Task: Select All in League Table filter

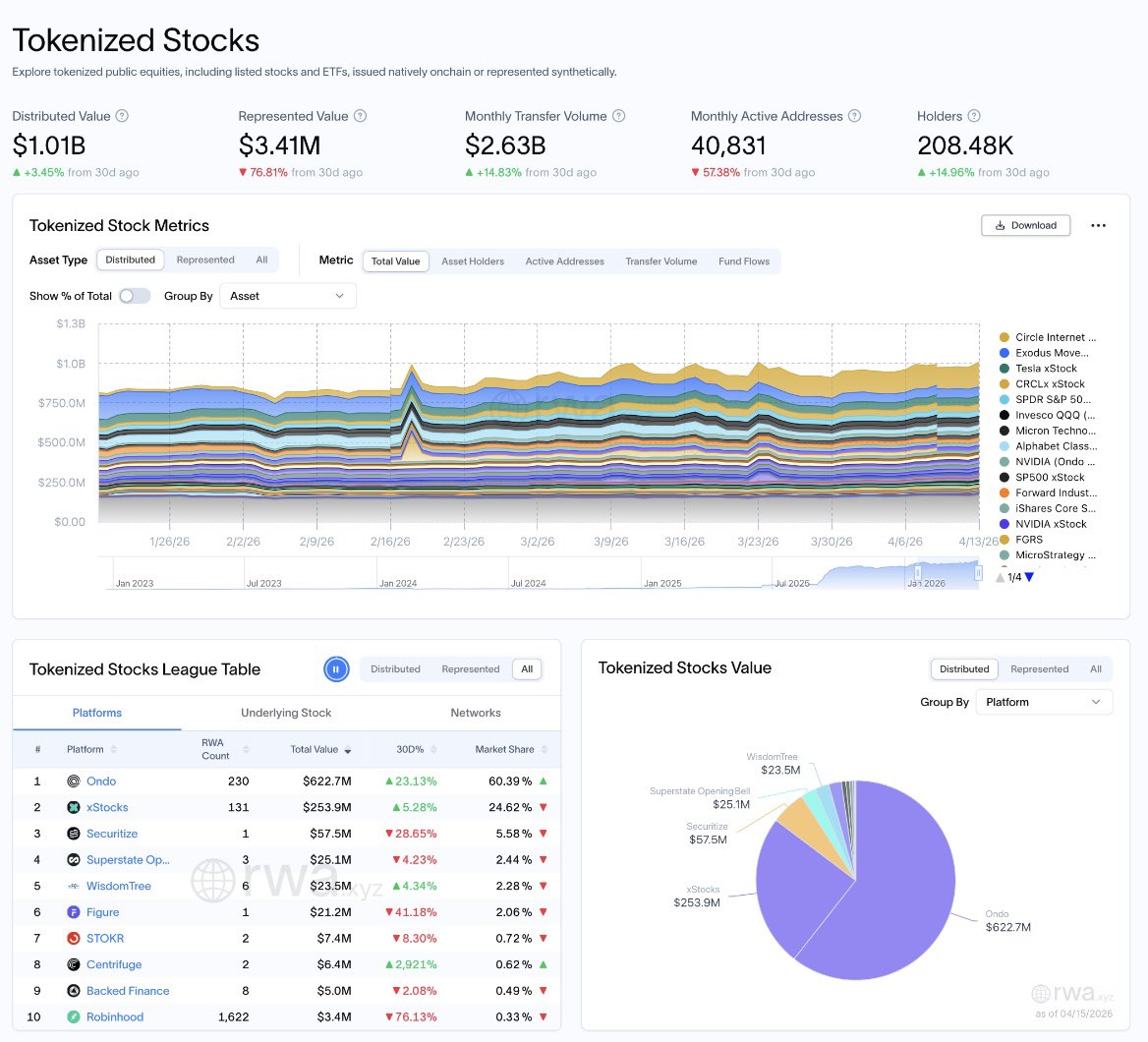Action: (x=527, y=668)
